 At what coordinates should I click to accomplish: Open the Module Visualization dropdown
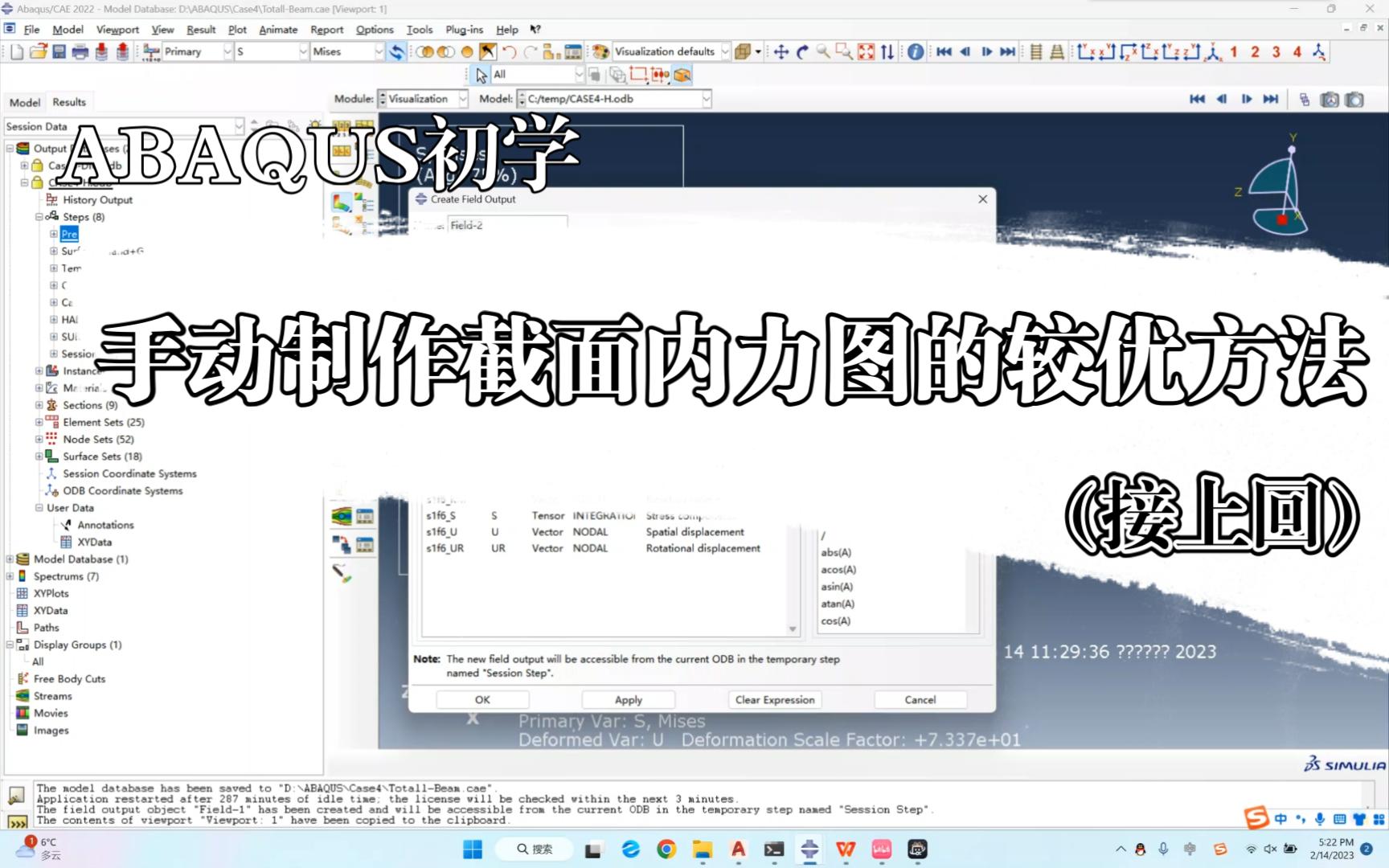pyautogui.click(x=462, y=99)
